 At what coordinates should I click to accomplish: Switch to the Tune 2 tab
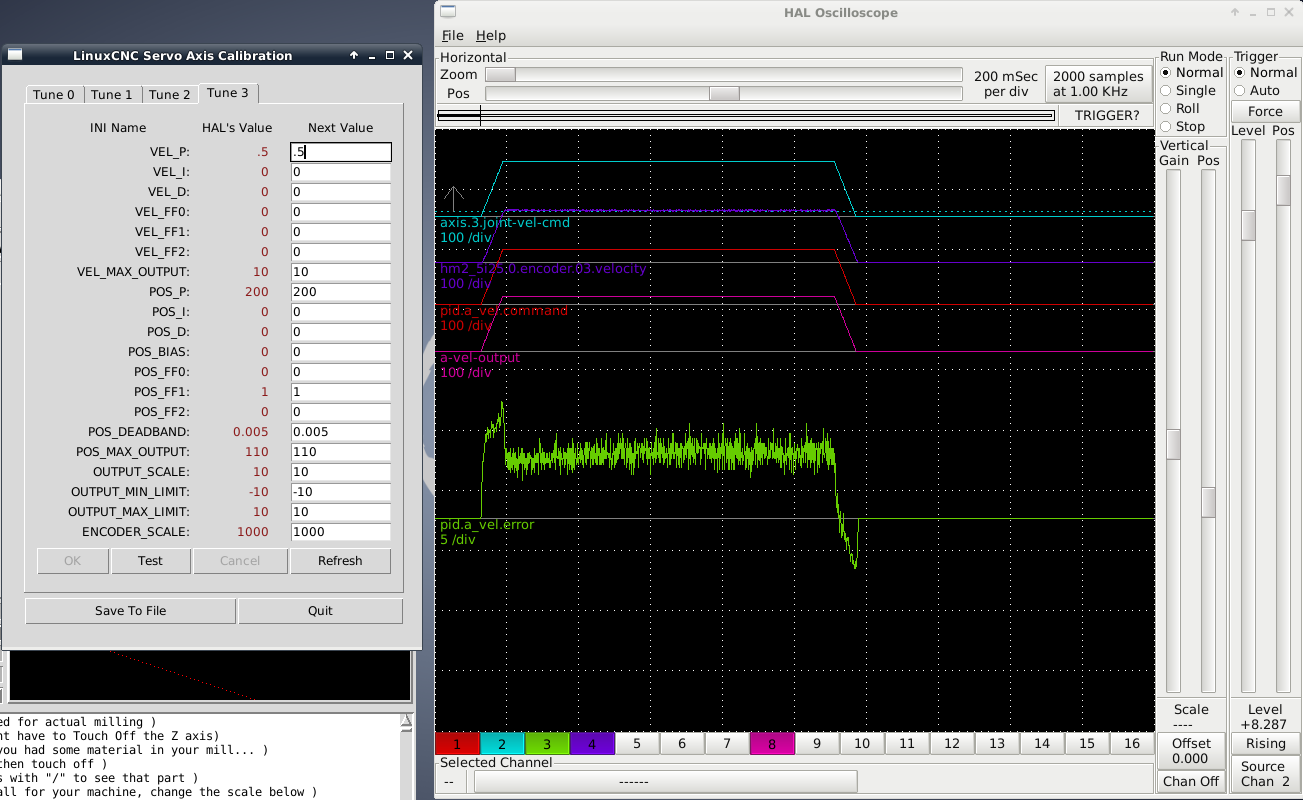pos(170,95)
